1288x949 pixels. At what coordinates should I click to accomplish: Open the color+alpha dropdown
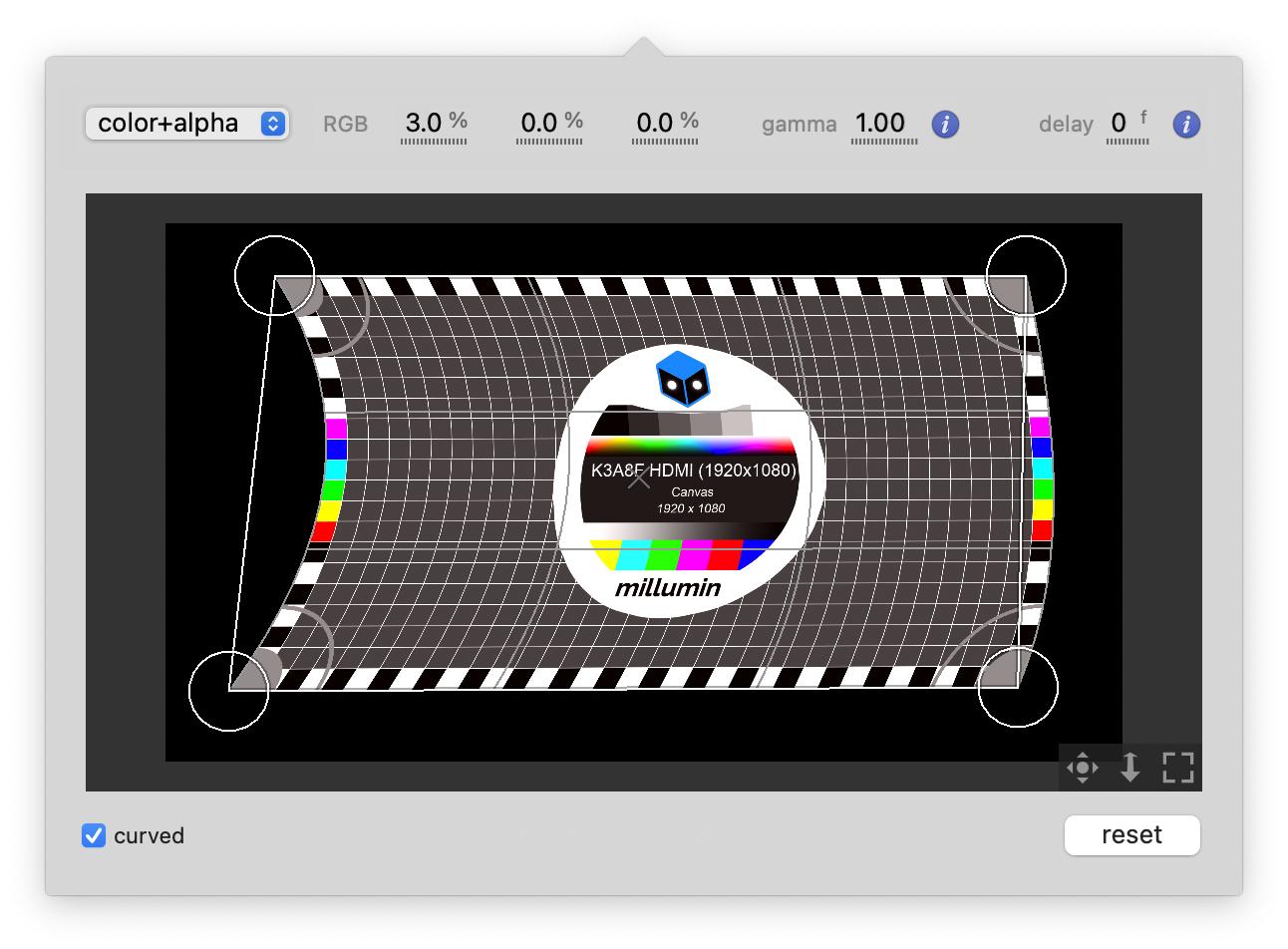[187, 124]
